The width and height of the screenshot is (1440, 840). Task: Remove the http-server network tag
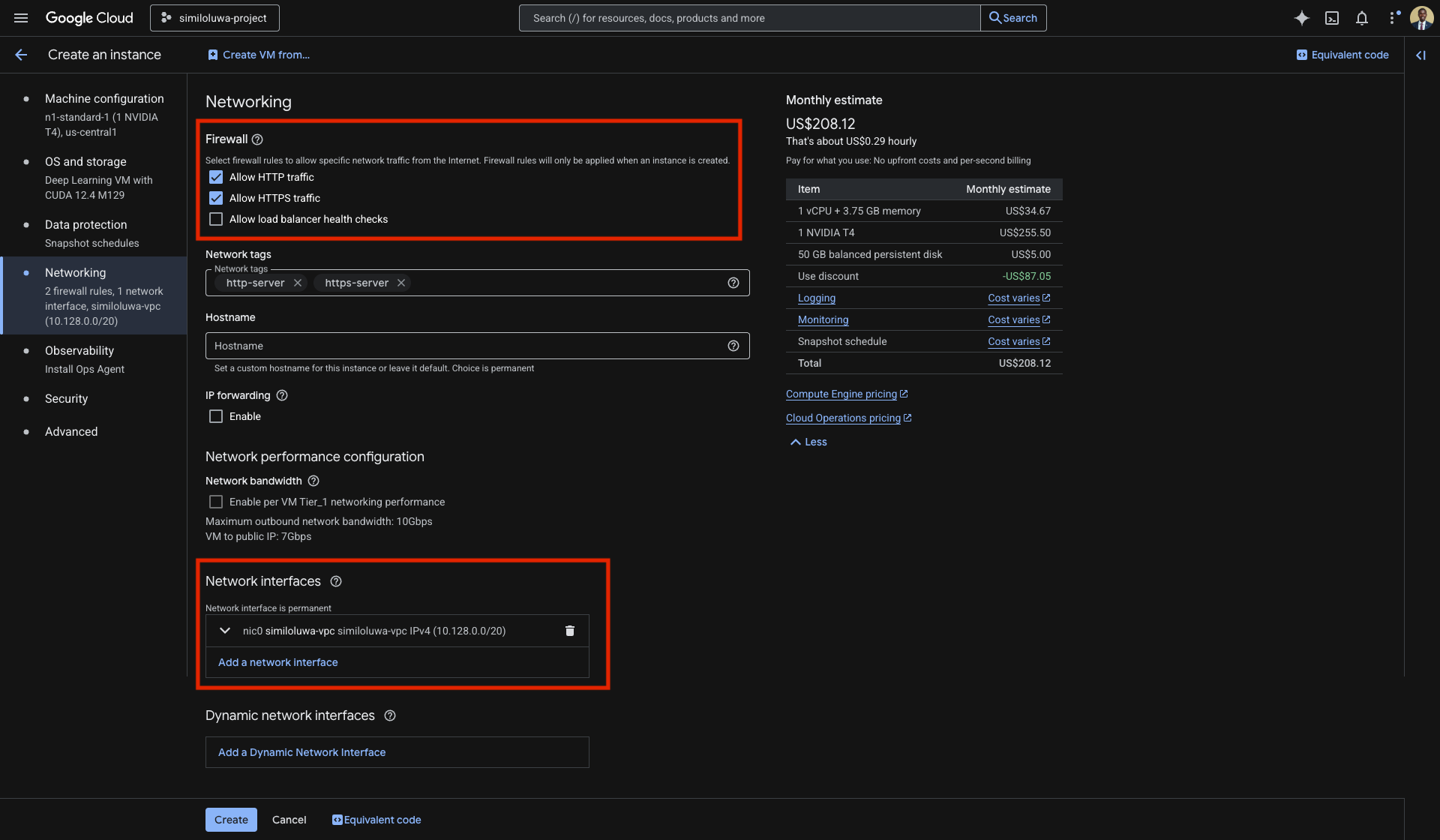pos(298,283)
